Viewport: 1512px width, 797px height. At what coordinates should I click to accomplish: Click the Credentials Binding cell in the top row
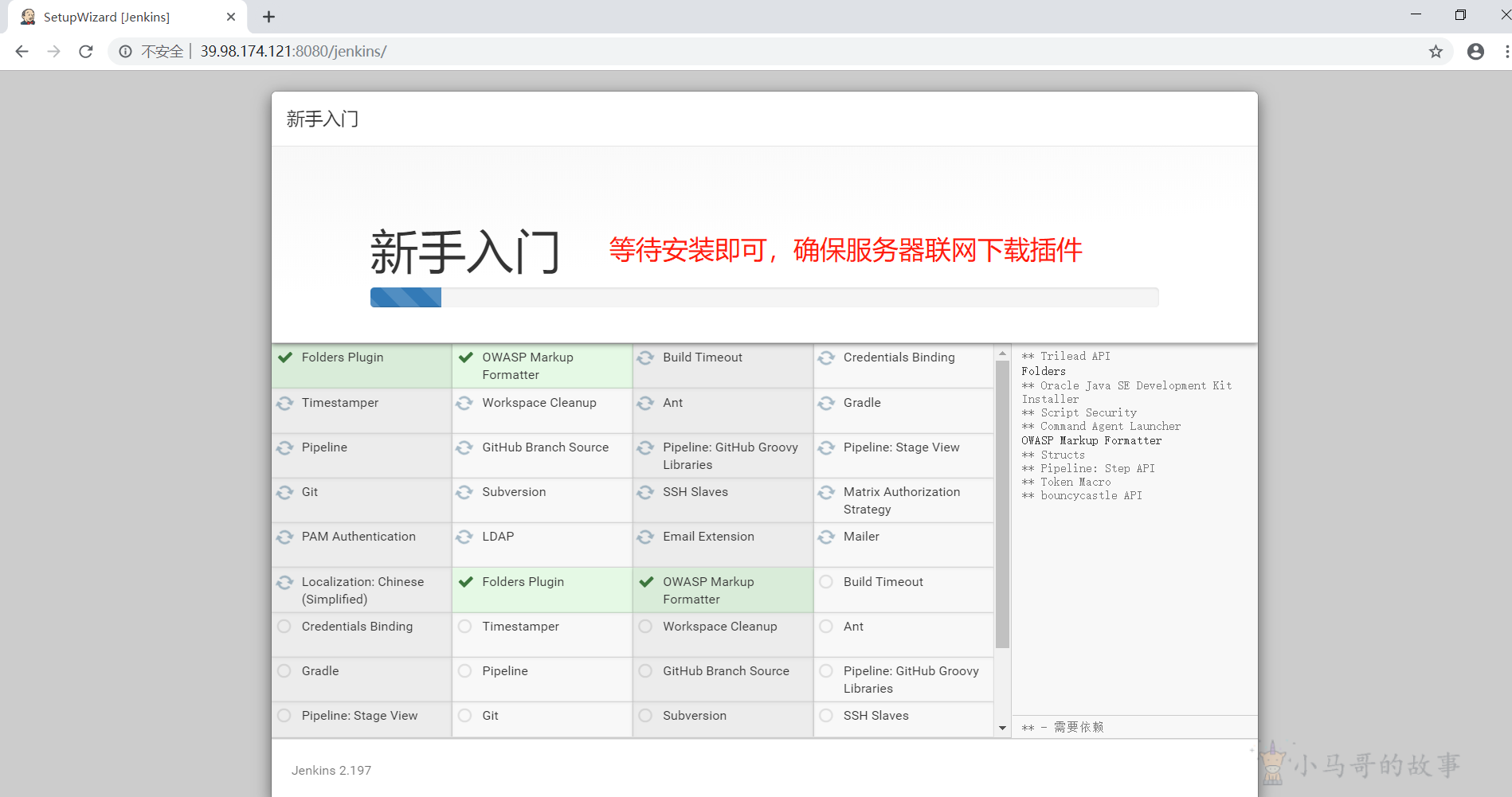(x=903, y=366)
